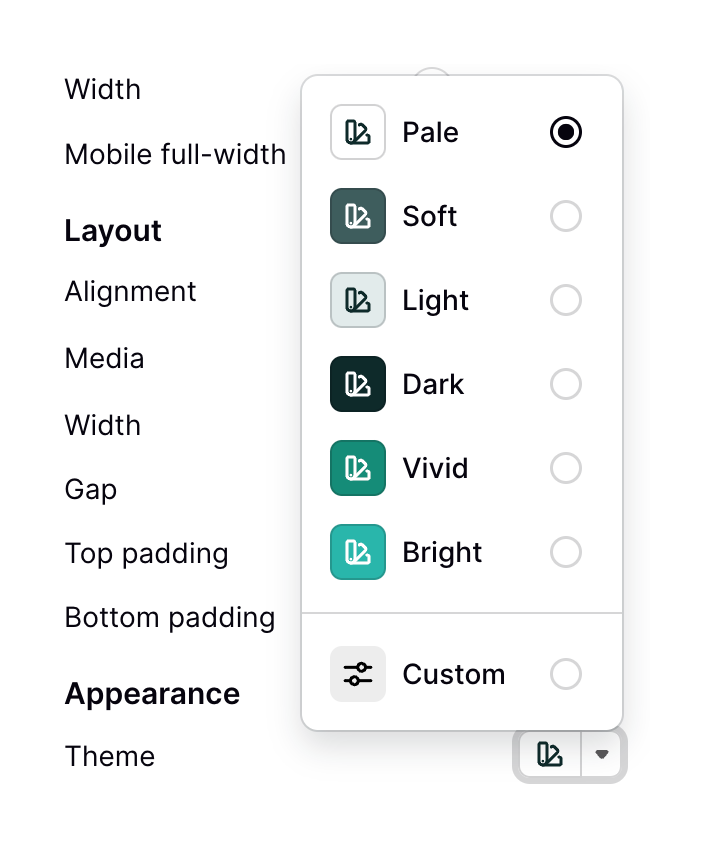Open the Custom theme settings icon

357,674
